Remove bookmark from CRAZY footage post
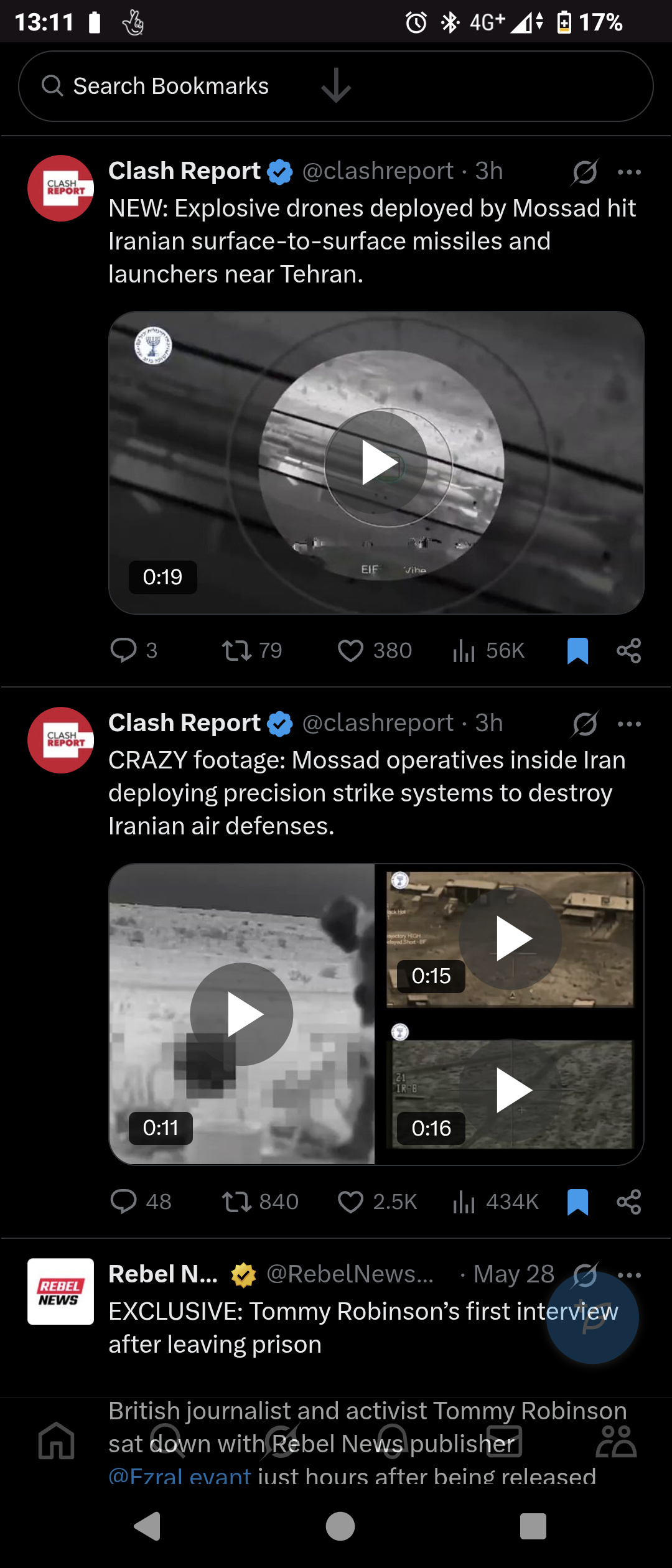The height and width of the screenshot is (1568, 672). (x=577, y=1202)
